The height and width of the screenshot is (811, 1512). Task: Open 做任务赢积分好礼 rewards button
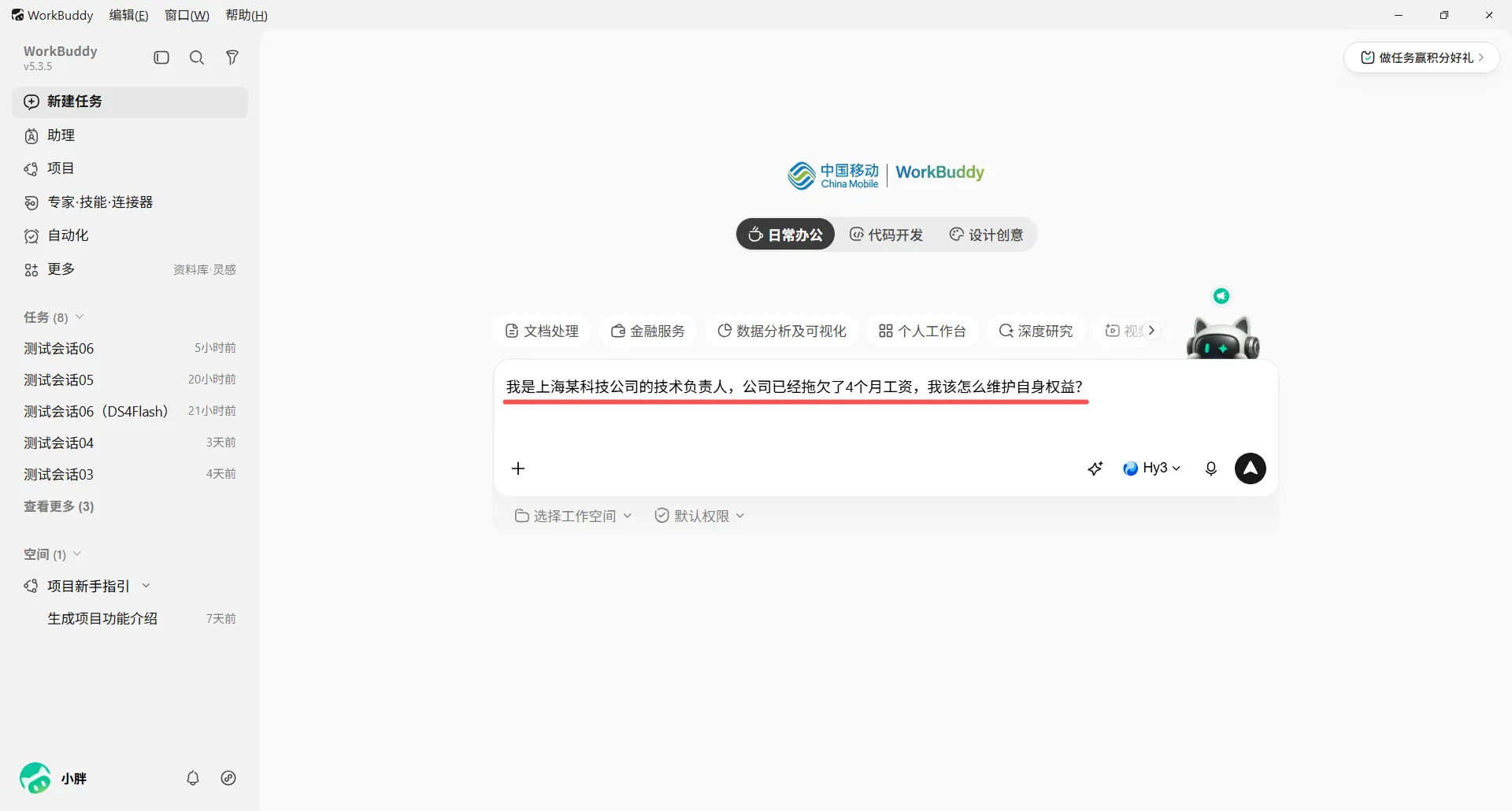tap(1421, 57)
